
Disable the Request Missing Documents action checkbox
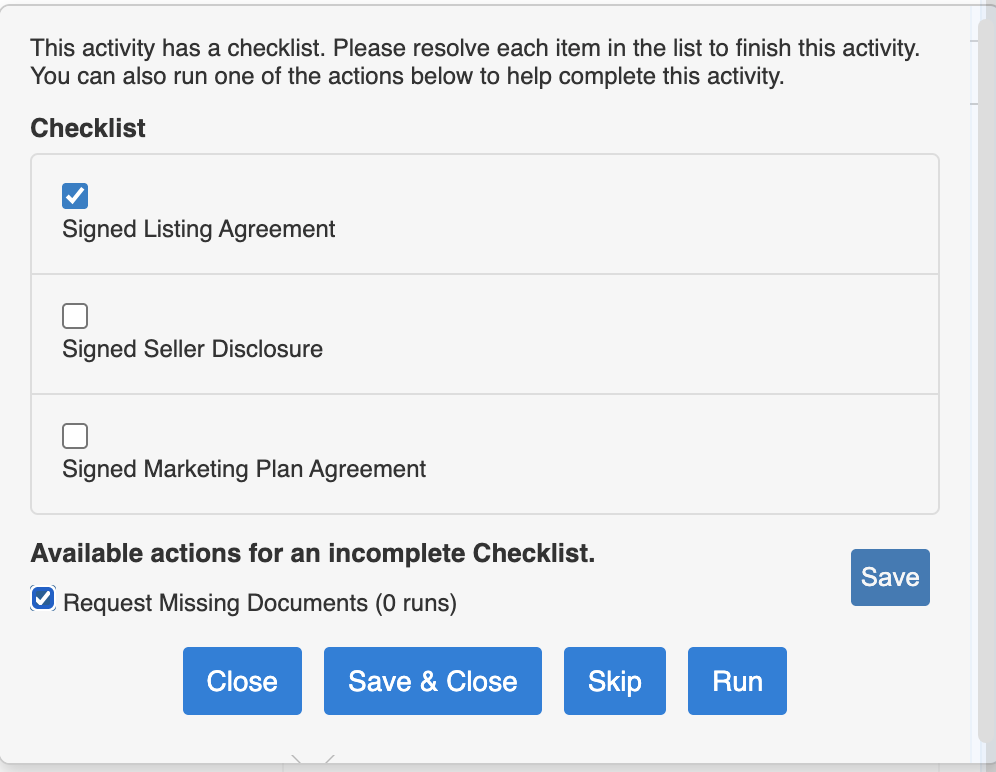click(43, 599)
